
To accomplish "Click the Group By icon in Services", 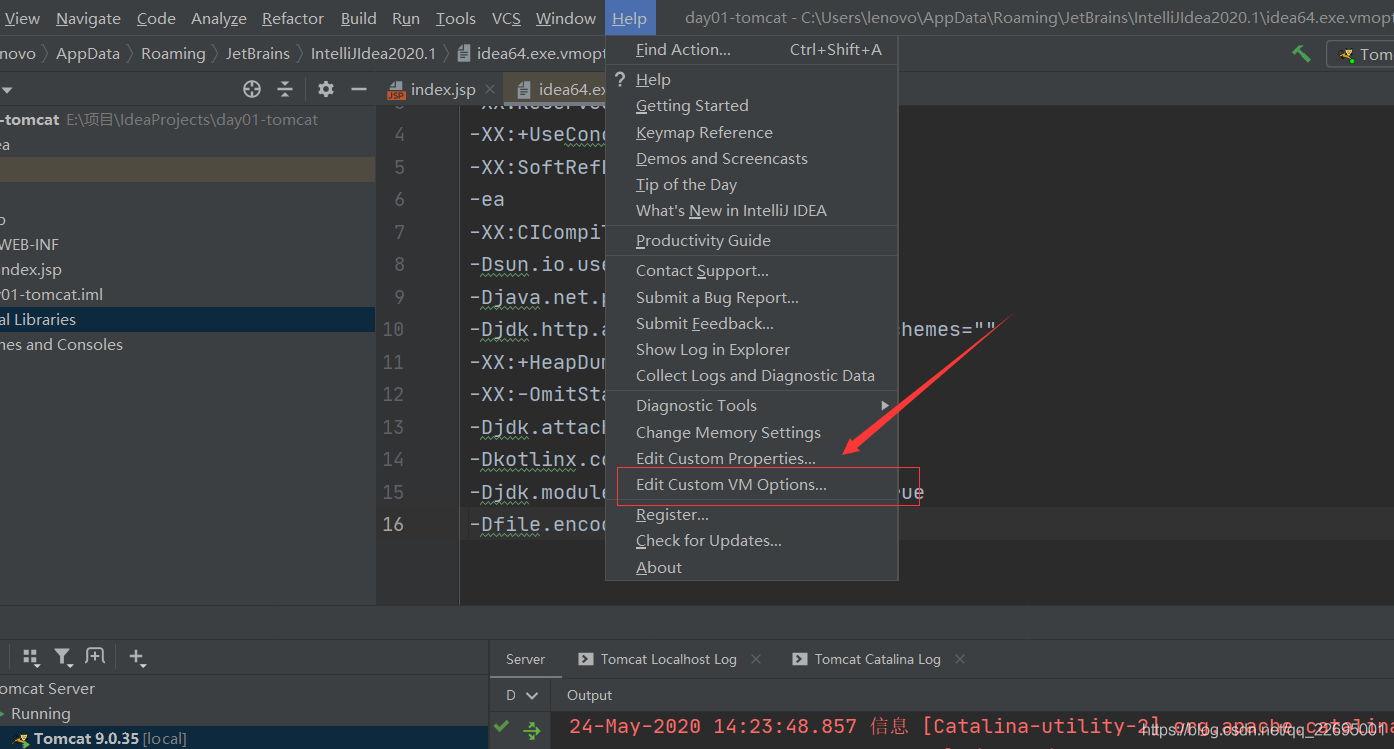I will tap(31, 657).
